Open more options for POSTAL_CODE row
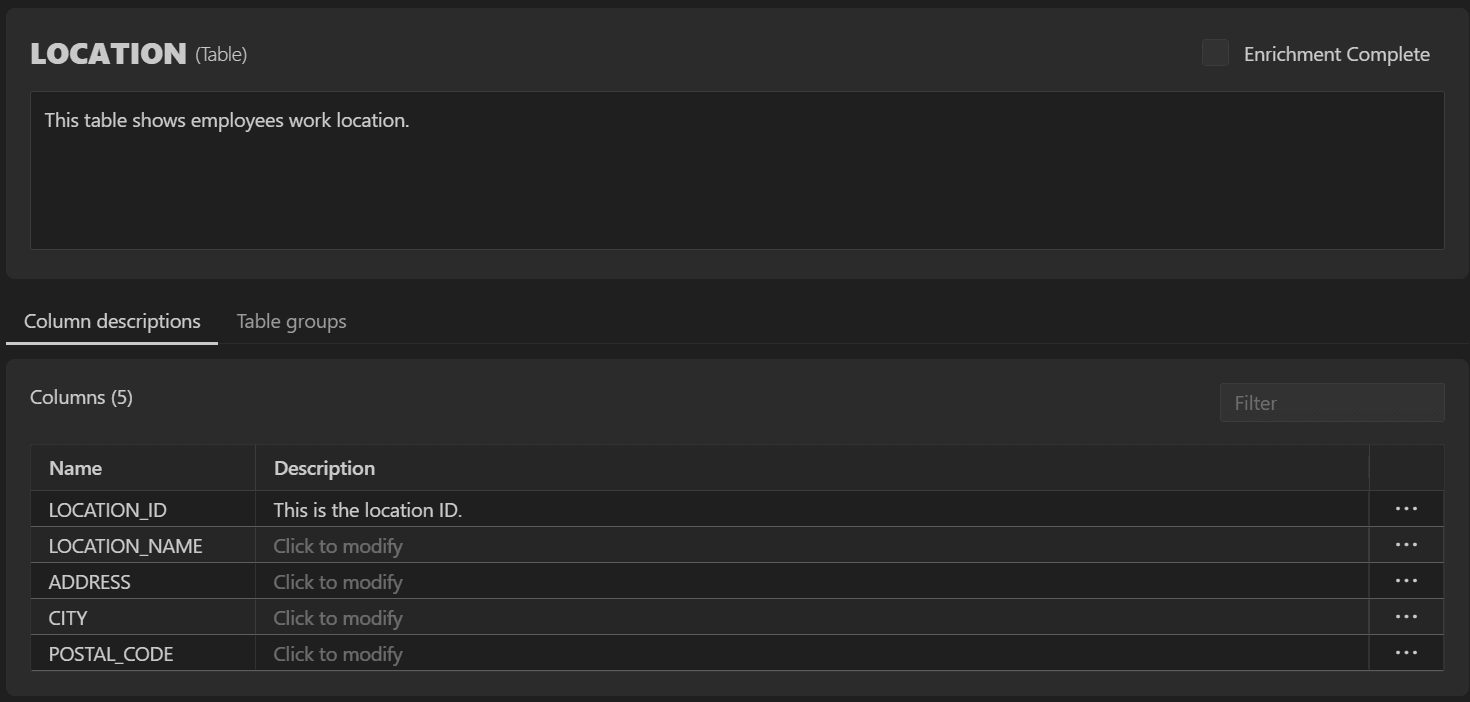The height and width of the screenshot is (702, 1470). (x=1406, y=653)
